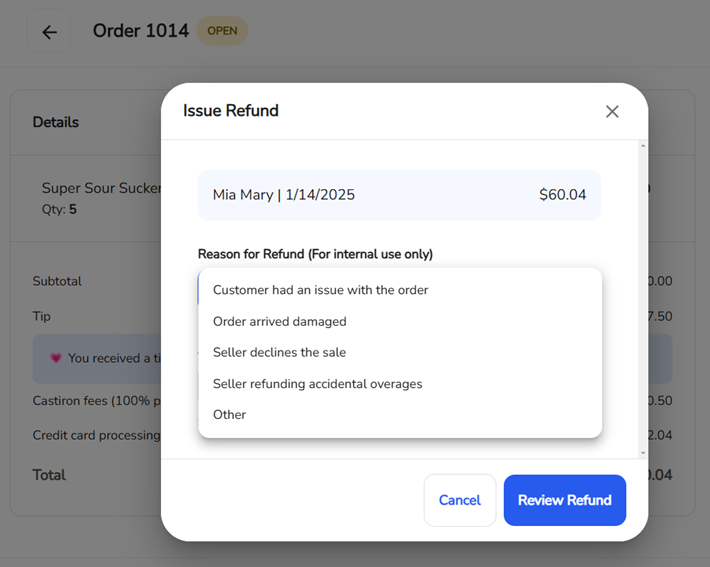Click the scrollbar down arrow in dialog
The width and height of the screenshot is (710, 567).
643,453
